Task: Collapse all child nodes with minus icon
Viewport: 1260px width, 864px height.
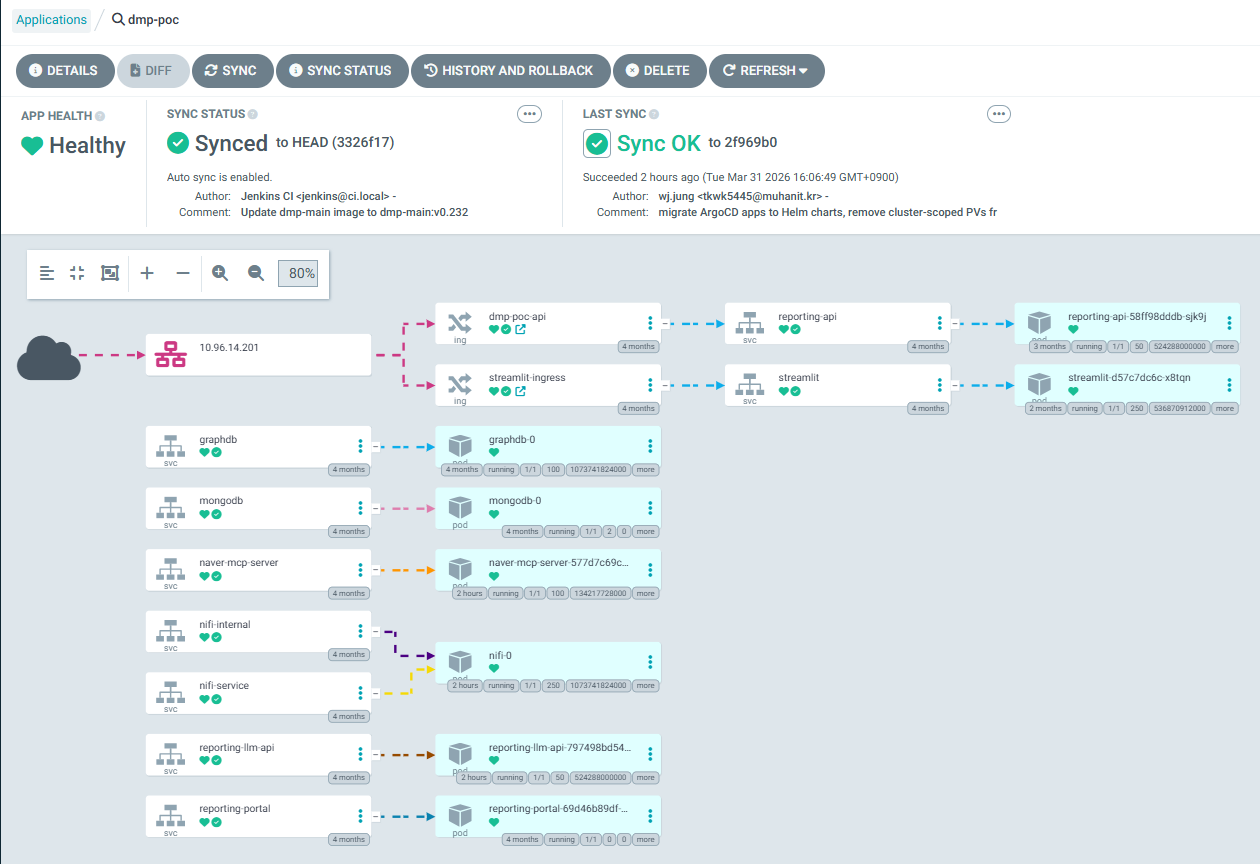Action: click(x=183, y=273)
